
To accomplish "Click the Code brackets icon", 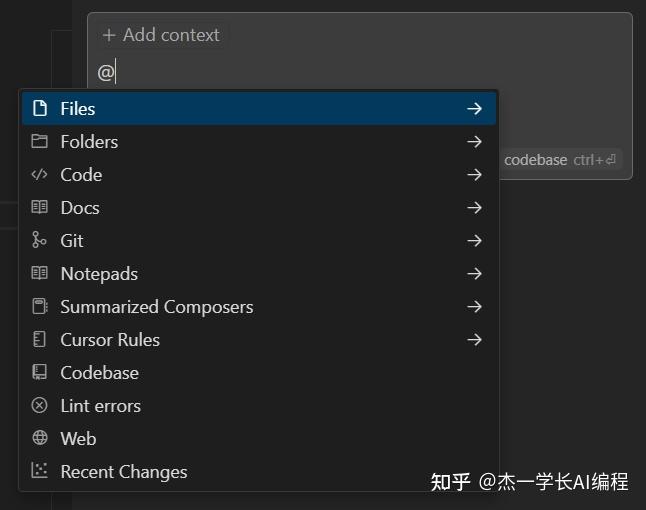I will pos(40,175).
